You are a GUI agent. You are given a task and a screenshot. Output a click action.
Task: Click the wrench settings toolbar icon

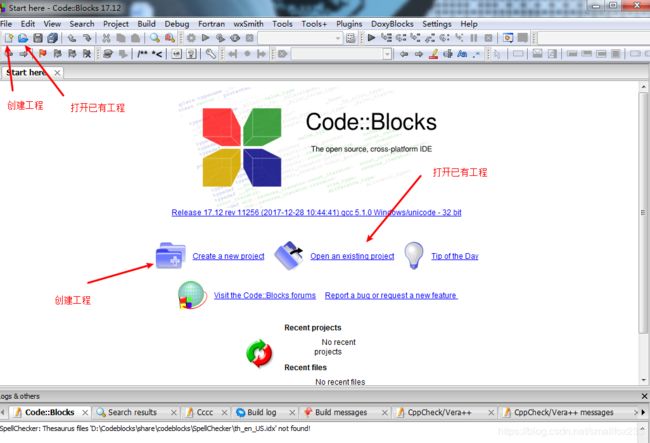211,53
